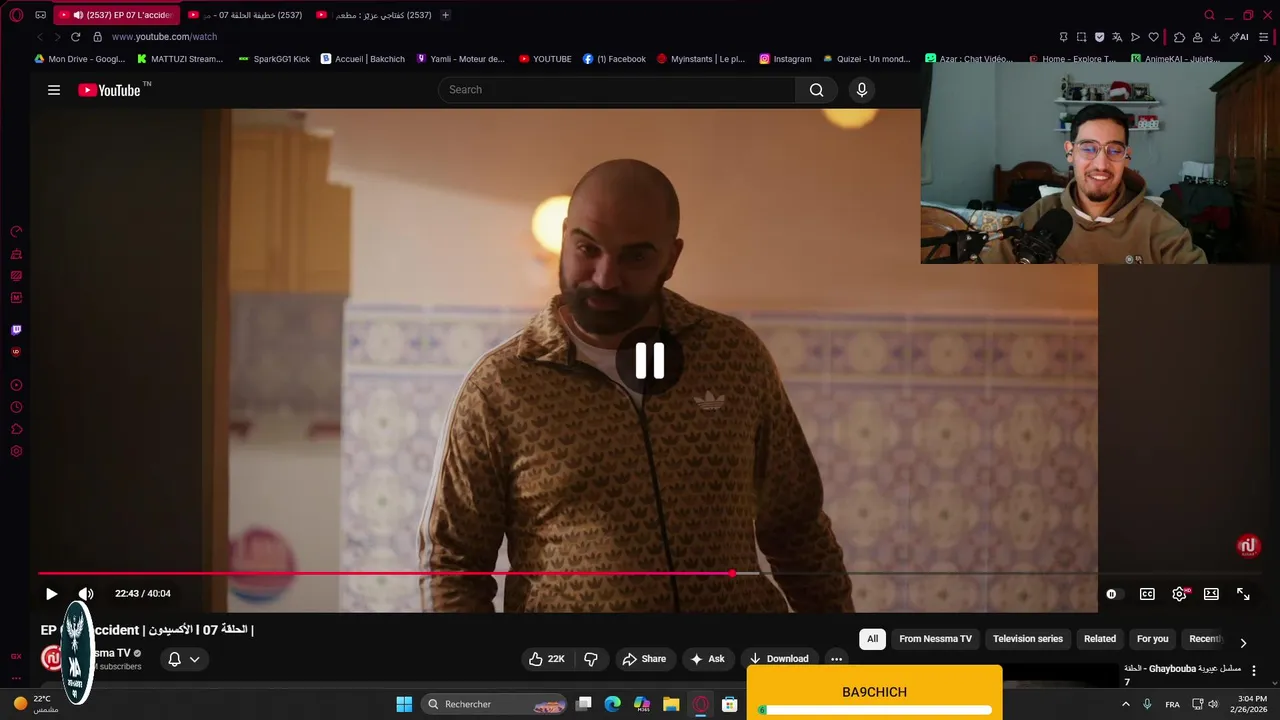Start voice search with microphone icon

point(862,90)
